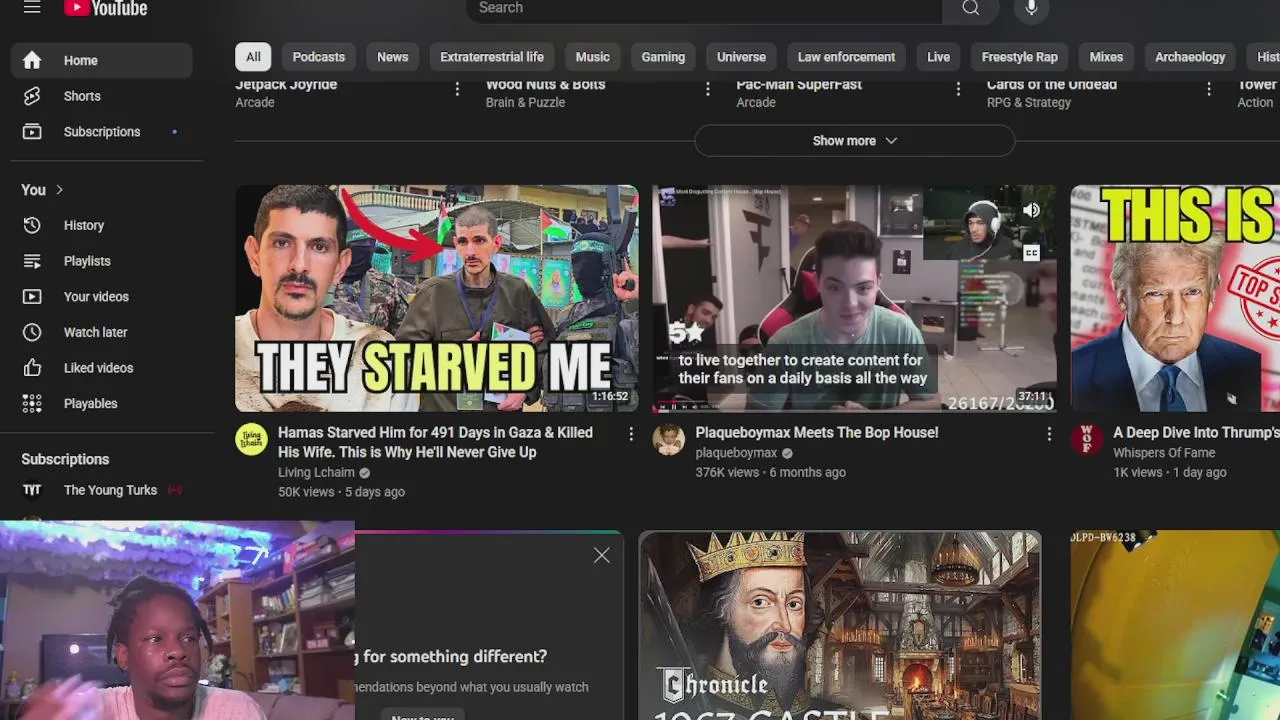Open options menu for Jetpack Joyride
The width and height of the screenshot is (1280, 720).
457,89
